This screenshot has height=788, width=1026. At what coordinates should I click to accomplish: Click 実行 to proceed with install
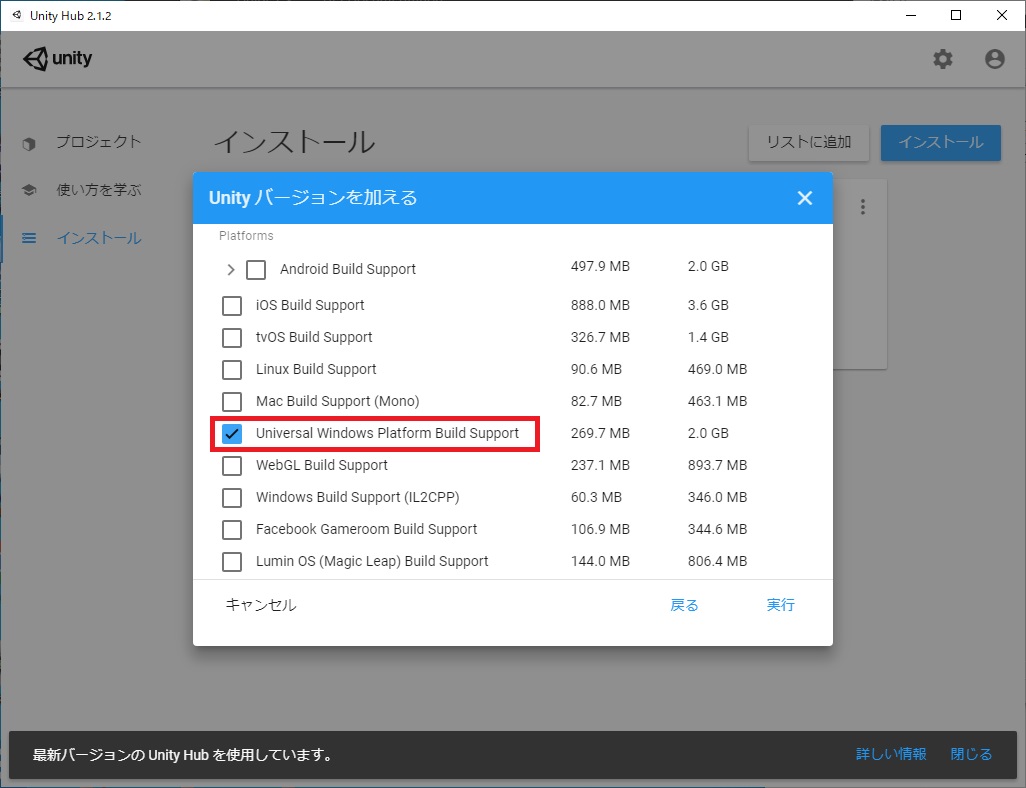click(781, 605)
